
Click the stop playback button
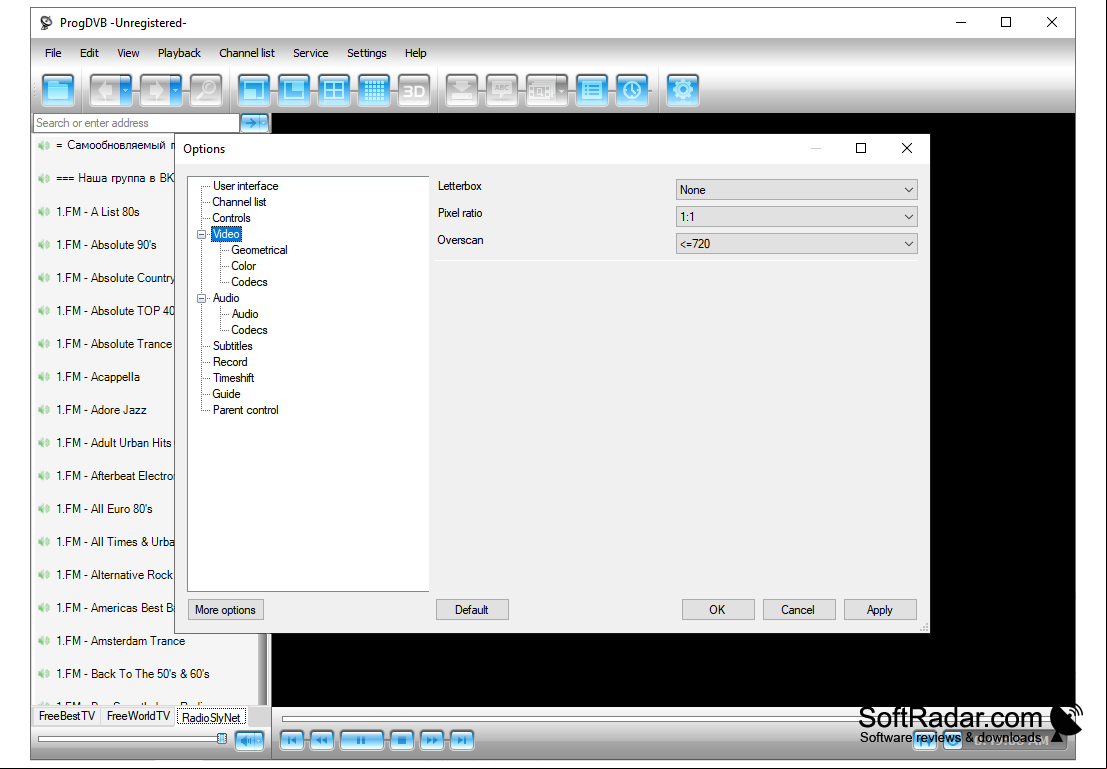tap(402, 740)
